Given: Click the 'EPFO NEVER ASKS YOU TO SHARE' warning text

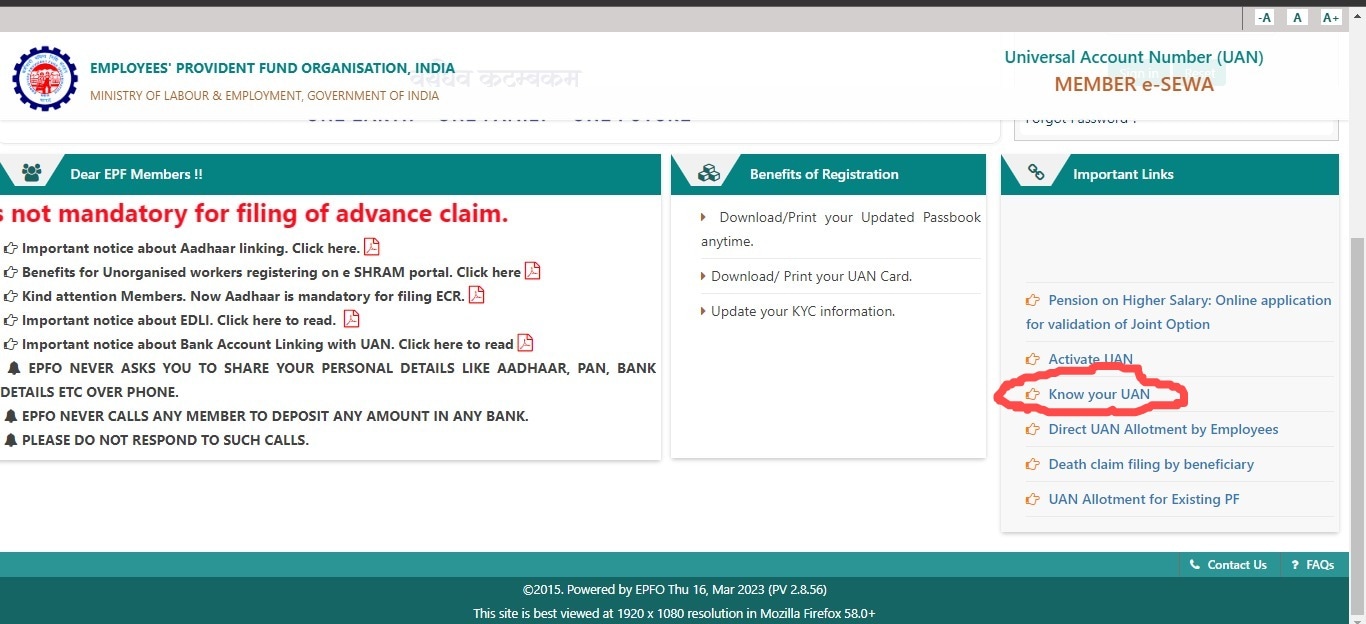Looking at the screenshot, I should 328,380.
